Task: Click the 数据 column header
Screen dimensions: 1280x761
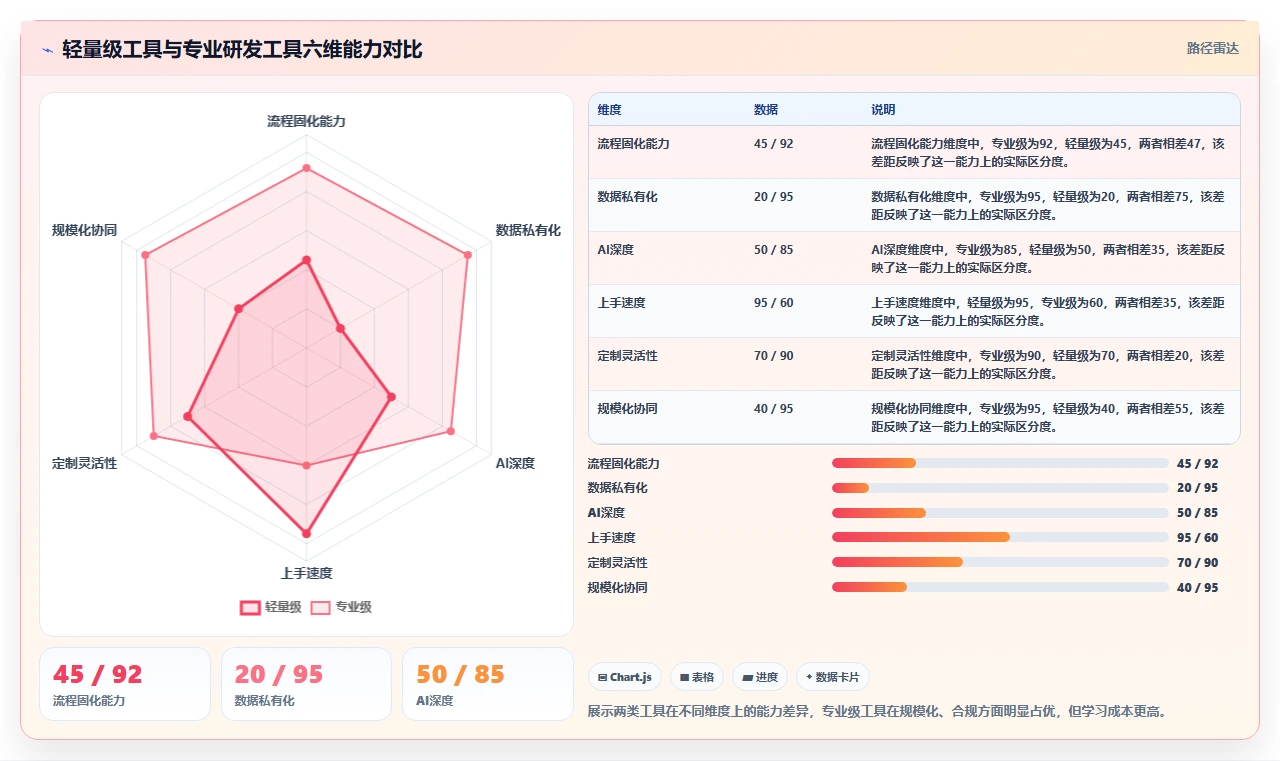Action: point(766,110)
